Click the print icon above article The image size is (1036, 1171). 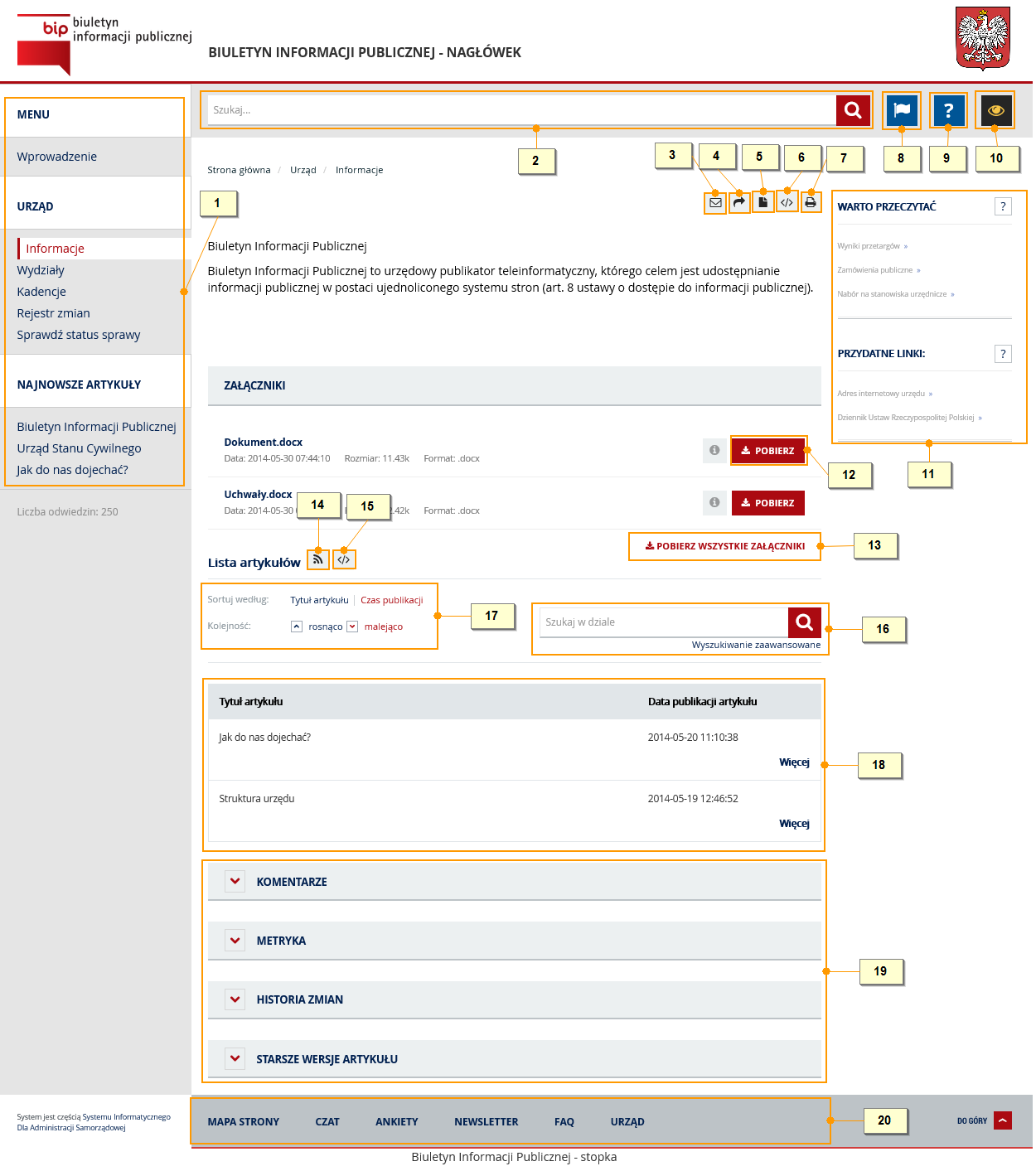click(x=811, y=202)
